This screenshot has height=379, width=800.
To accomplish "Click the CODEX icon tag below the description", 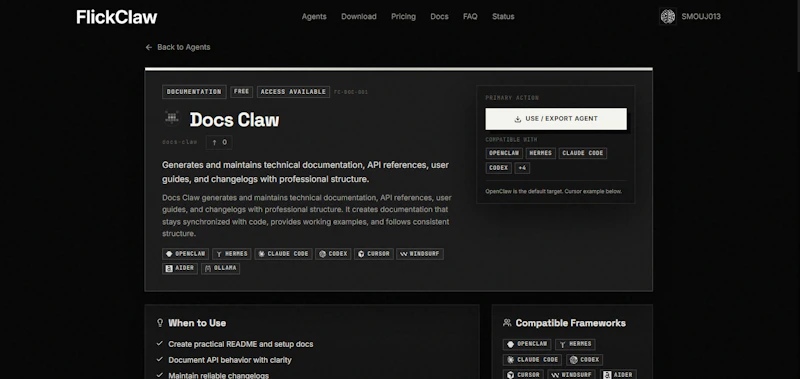I will pos(333,254).
